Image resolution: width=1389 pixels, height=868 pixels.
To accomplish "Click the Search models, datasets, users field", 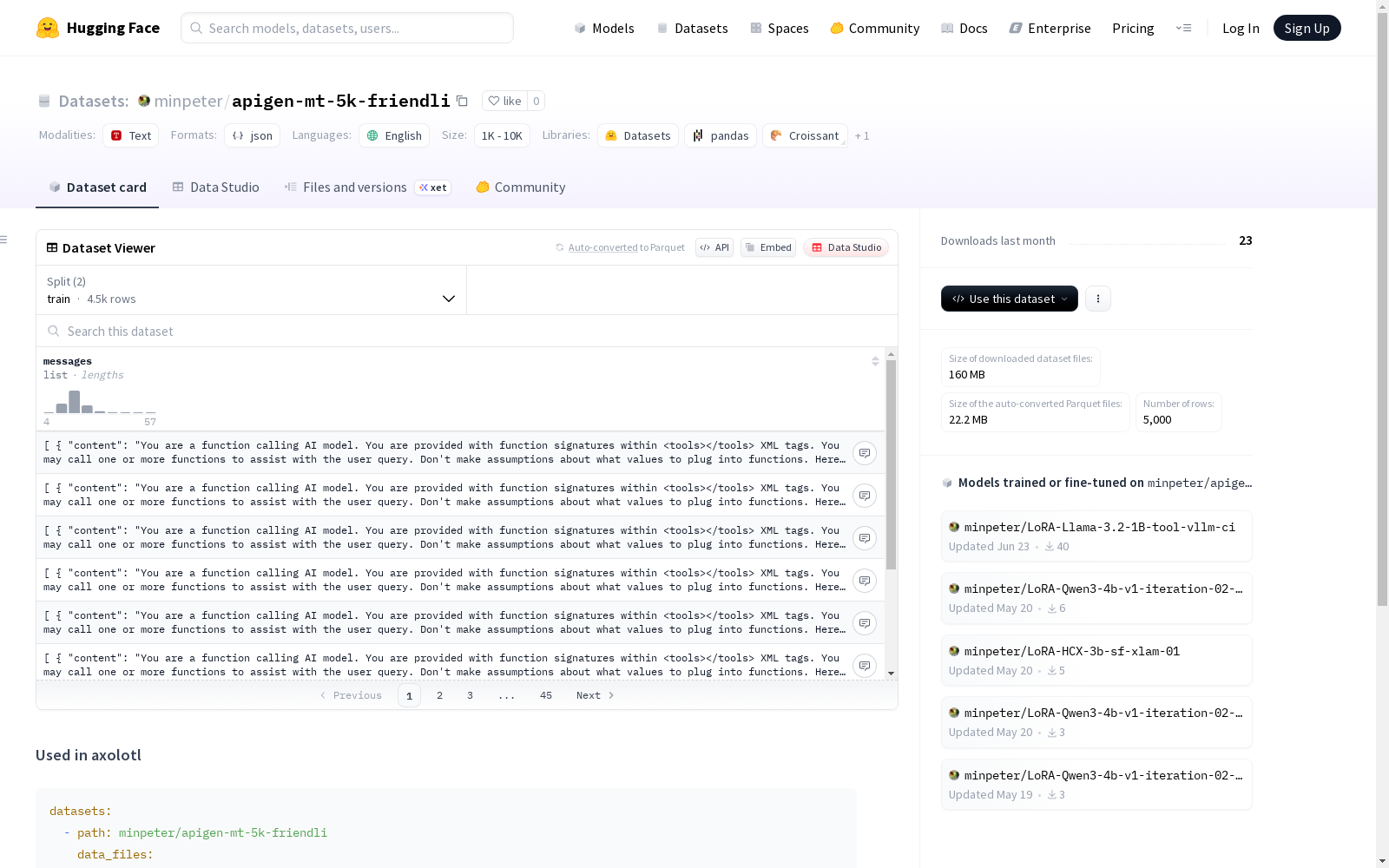I will coord(347,28).
